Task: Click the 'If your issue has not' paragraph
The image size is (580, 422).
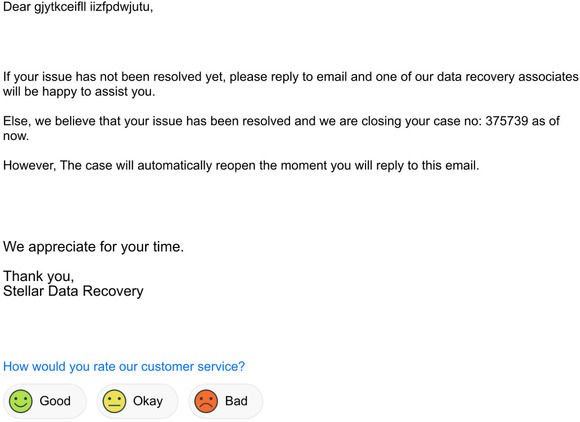Action: point(291,84)
